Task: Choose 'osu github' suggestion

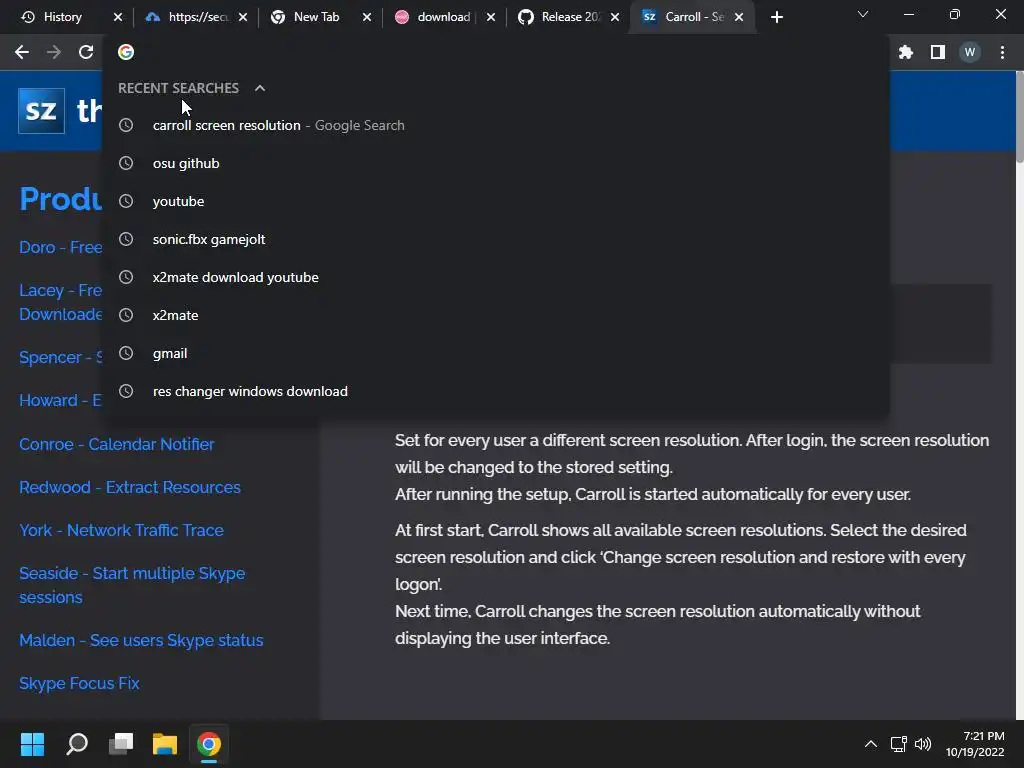Action: pos(496,163)
